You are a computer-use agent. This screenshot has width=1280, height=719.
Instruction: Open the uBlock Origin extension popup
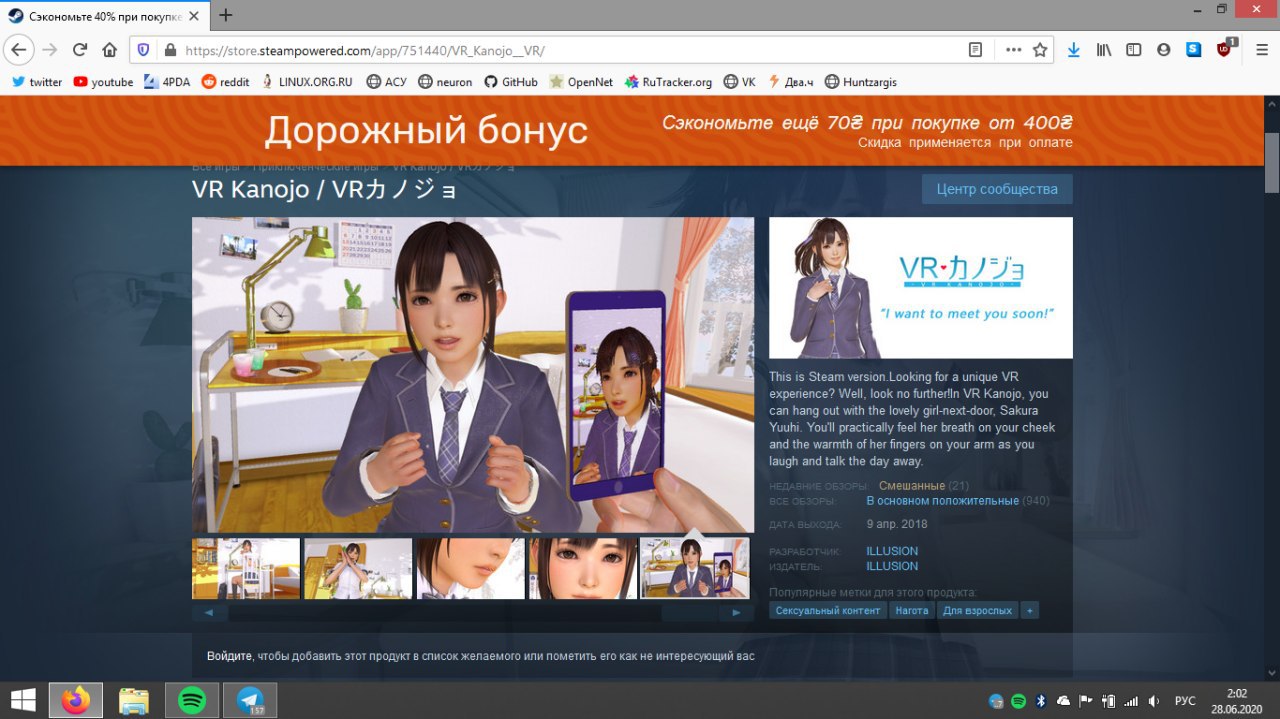[1225, 49]
